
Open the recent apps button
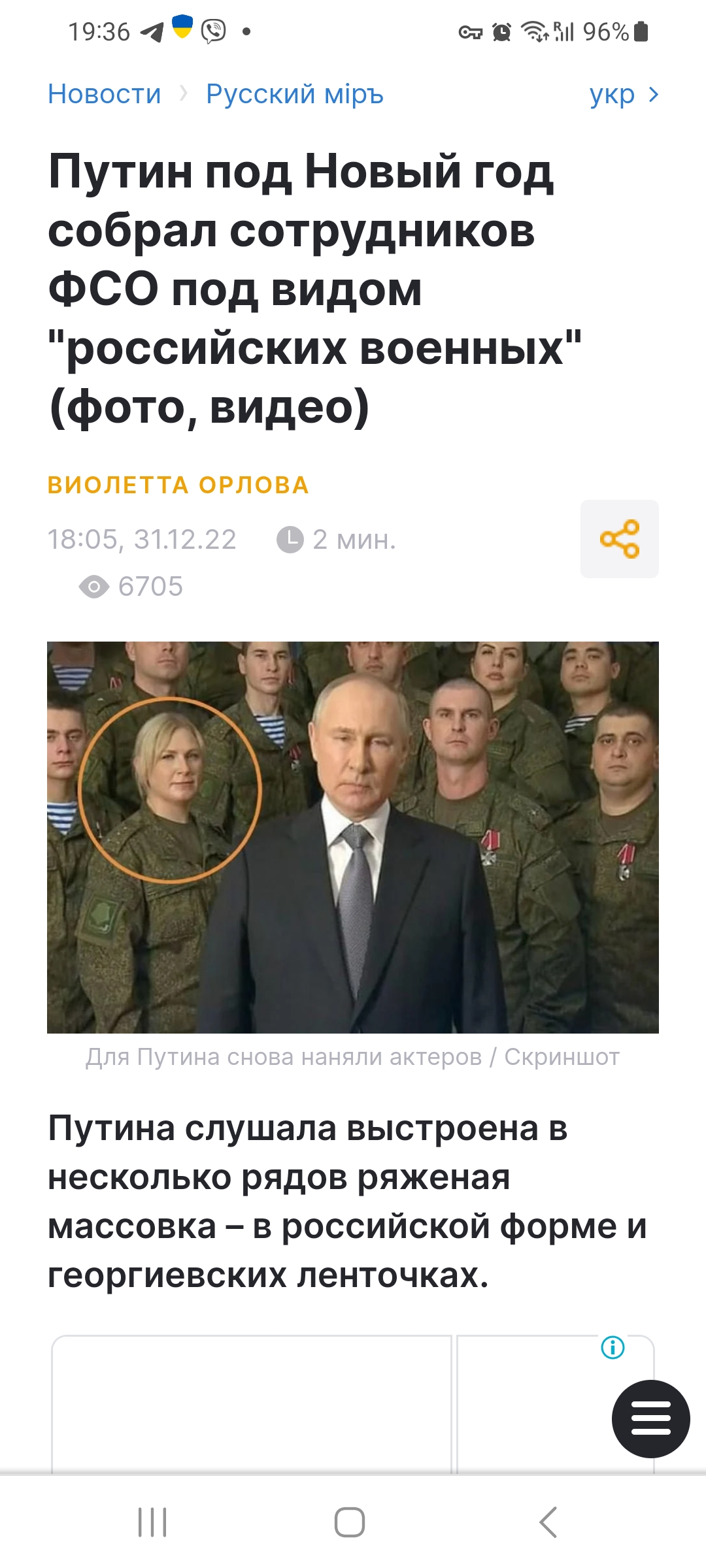[152, 1522]
